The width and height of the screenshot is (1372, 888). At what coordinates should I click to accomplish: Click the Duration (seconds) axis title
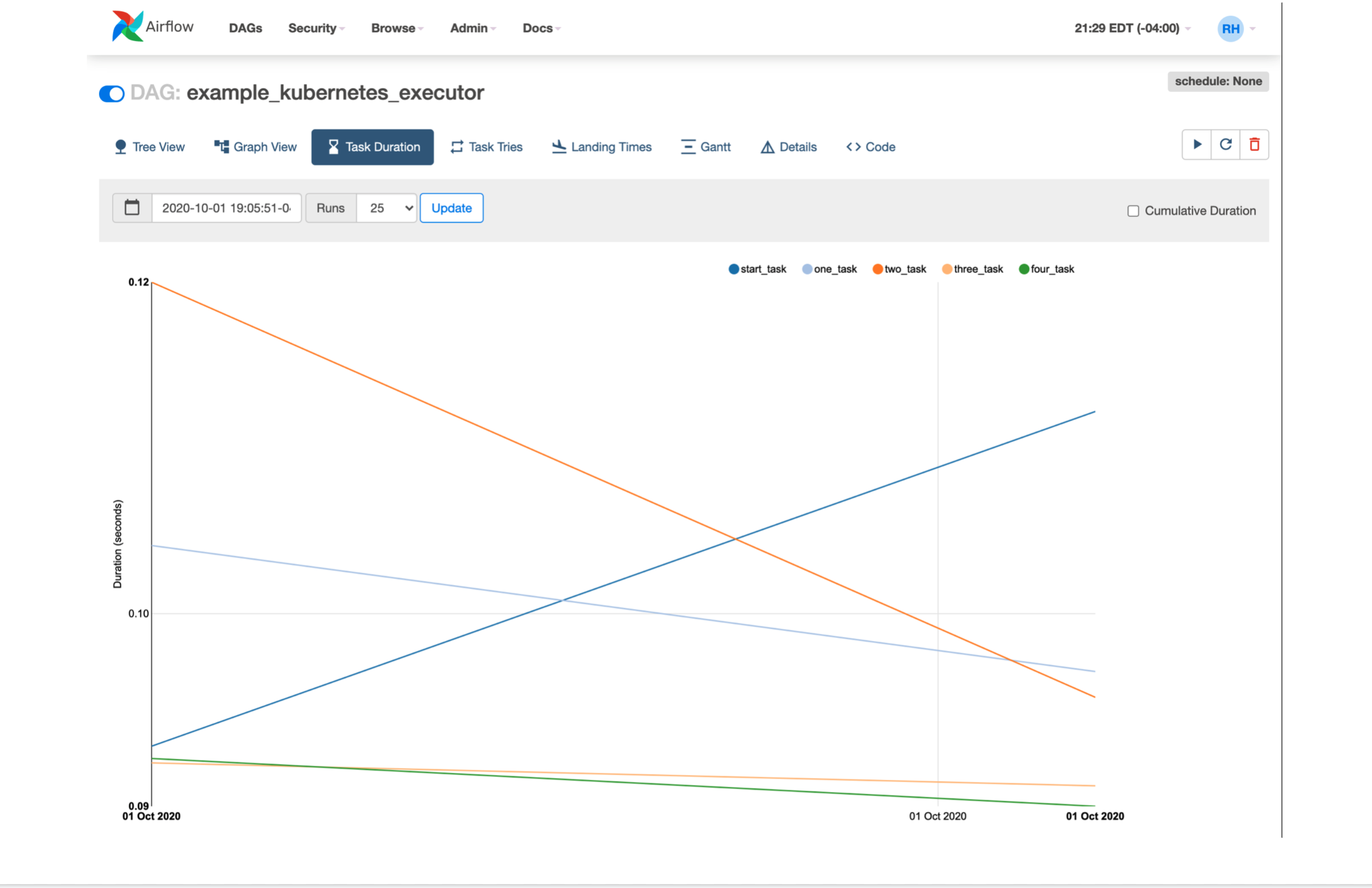coord(118,544)
